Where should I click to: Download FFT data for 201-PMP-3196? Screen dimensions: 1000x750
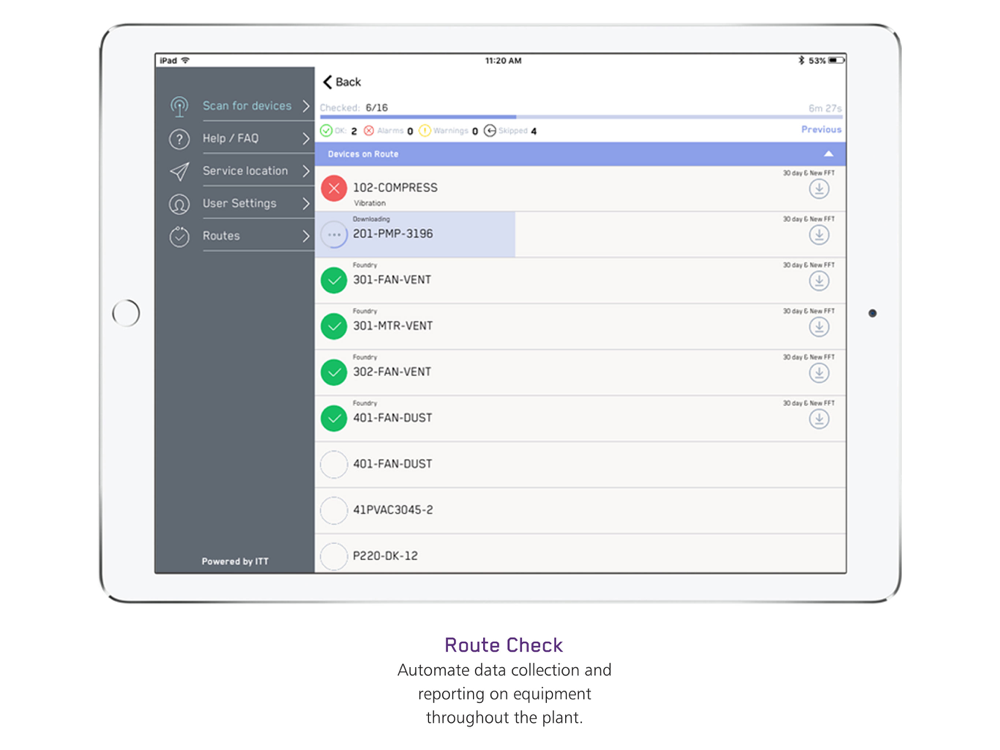[819, 235]
